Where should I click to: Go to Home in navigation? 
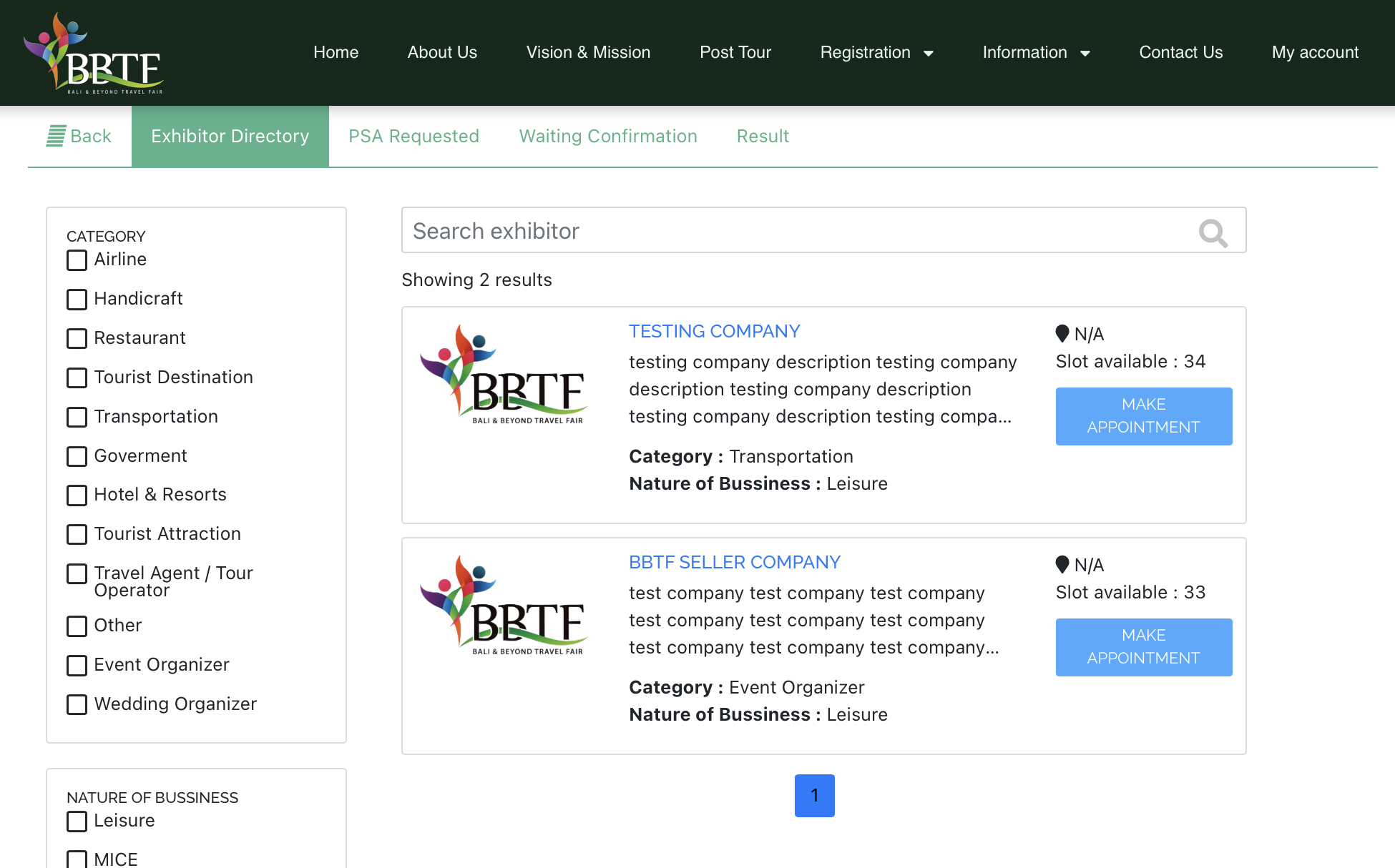coord(336,52)
